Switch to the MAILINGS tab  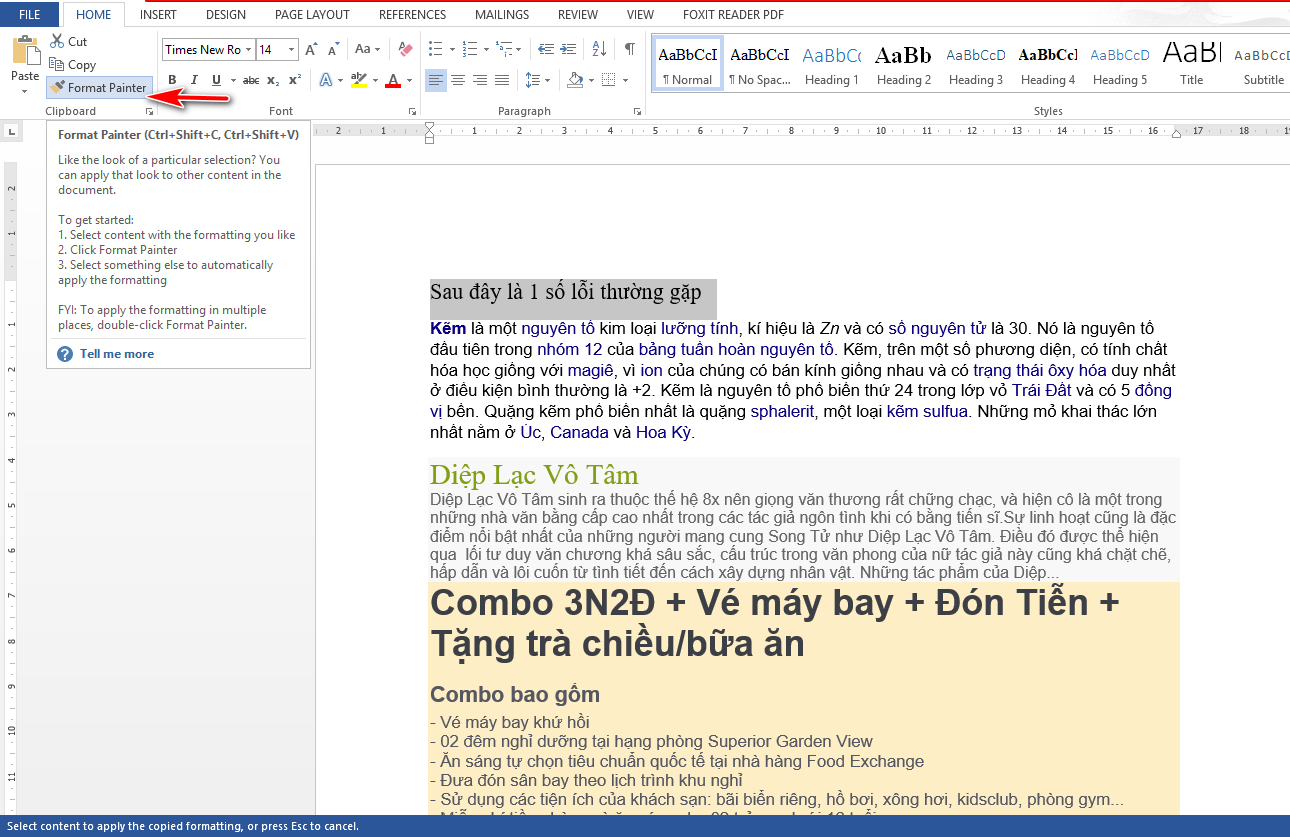click(502, 15)
